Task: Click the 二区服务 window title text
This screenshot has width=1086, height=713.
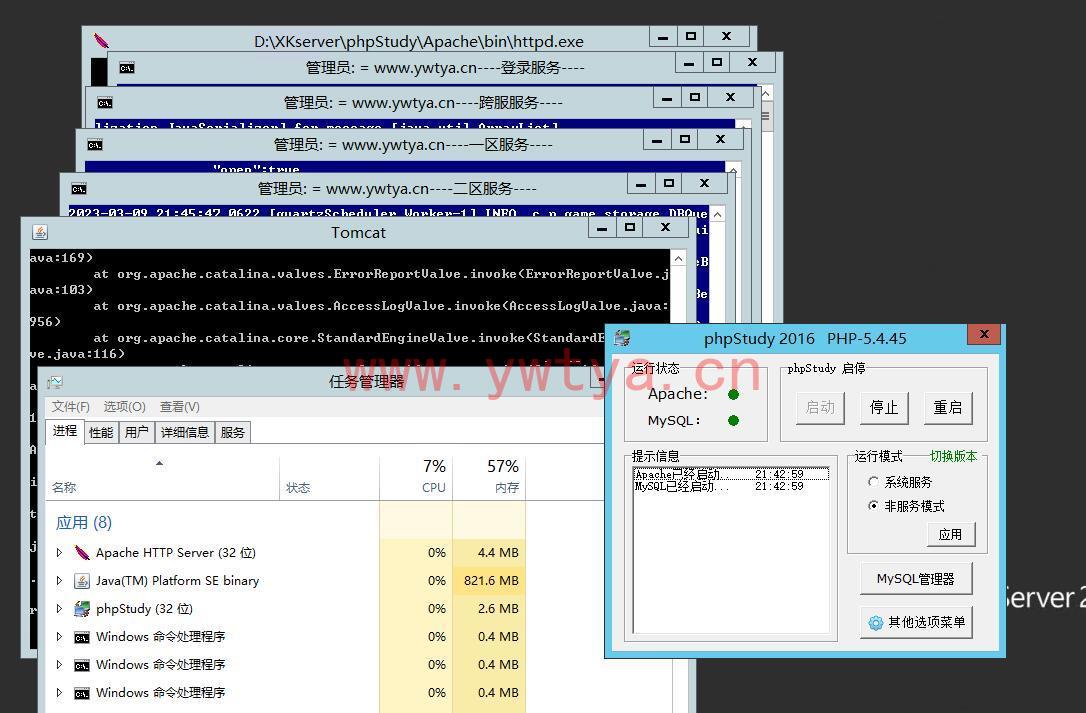Action: (x=397, y=188)
